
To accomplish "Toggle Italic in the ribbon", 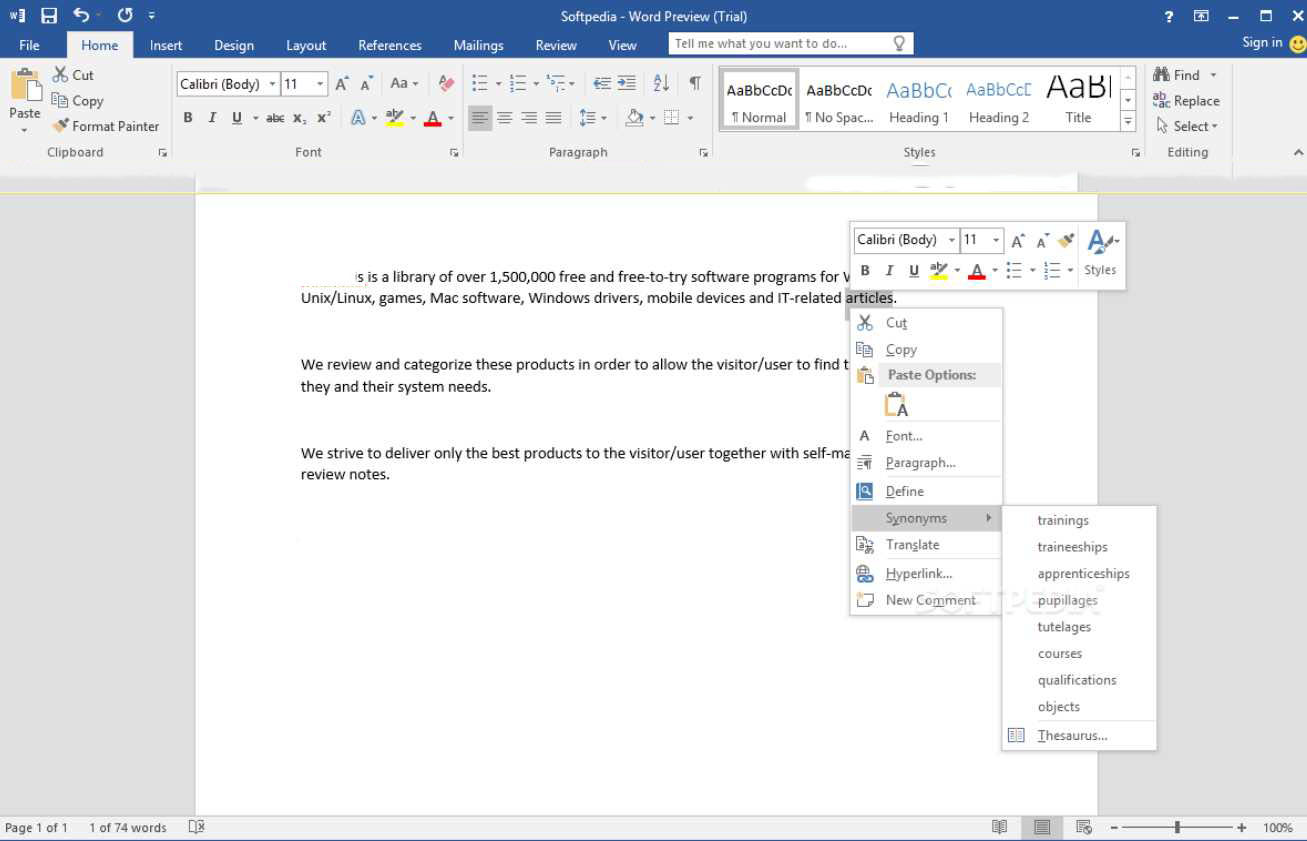I will (212, 118).
